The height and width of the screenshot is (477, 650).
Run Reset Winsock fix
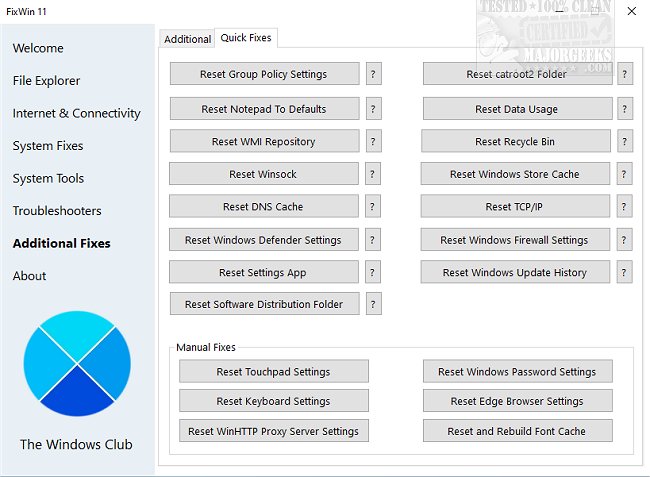tap(264, 174)
